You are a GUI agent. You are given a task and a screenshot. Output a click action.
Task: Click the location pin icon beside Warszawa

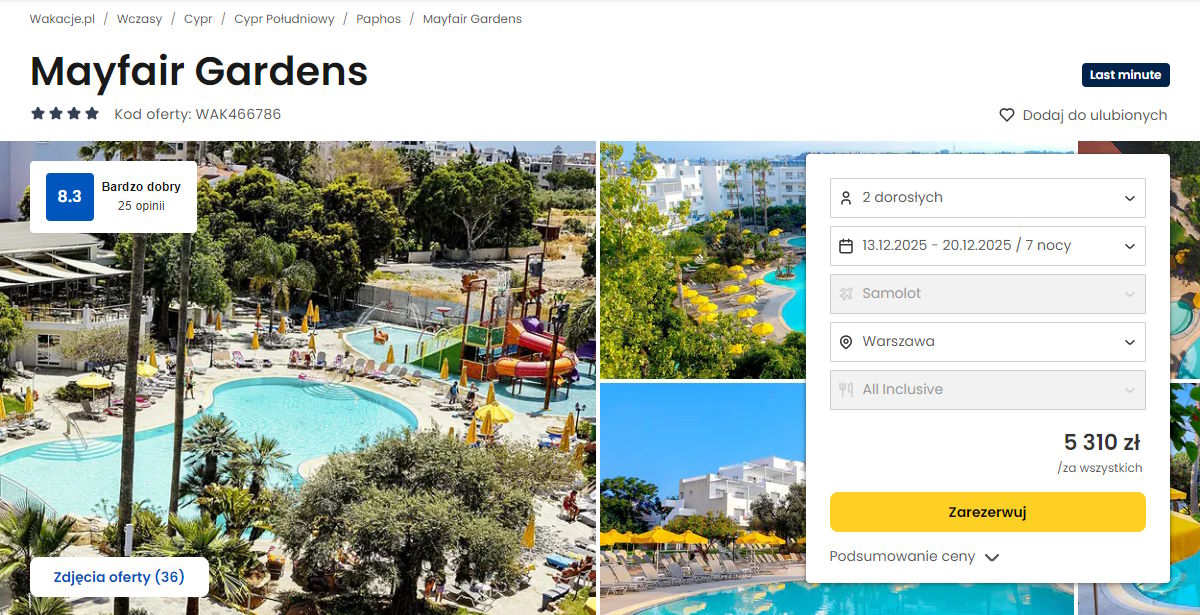pyautogui.click(x=846, y=342)
